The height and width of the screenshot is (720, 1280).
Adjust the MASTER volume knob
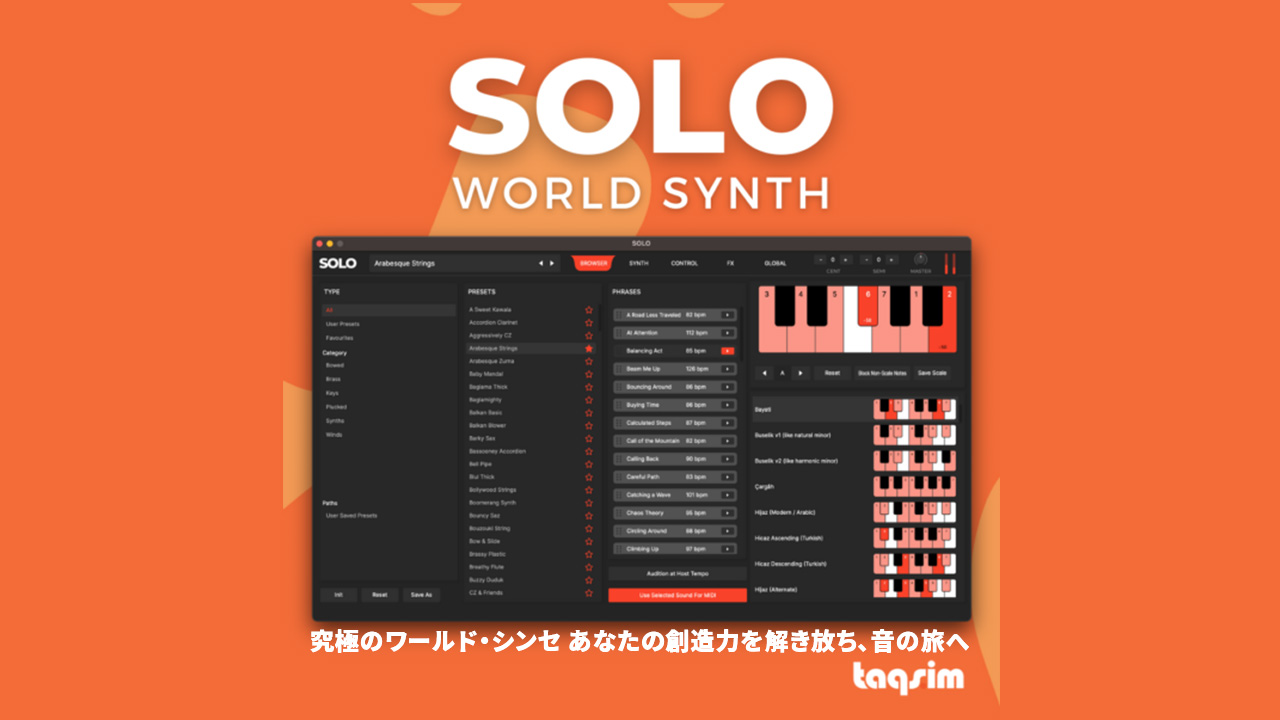(920, 260)
